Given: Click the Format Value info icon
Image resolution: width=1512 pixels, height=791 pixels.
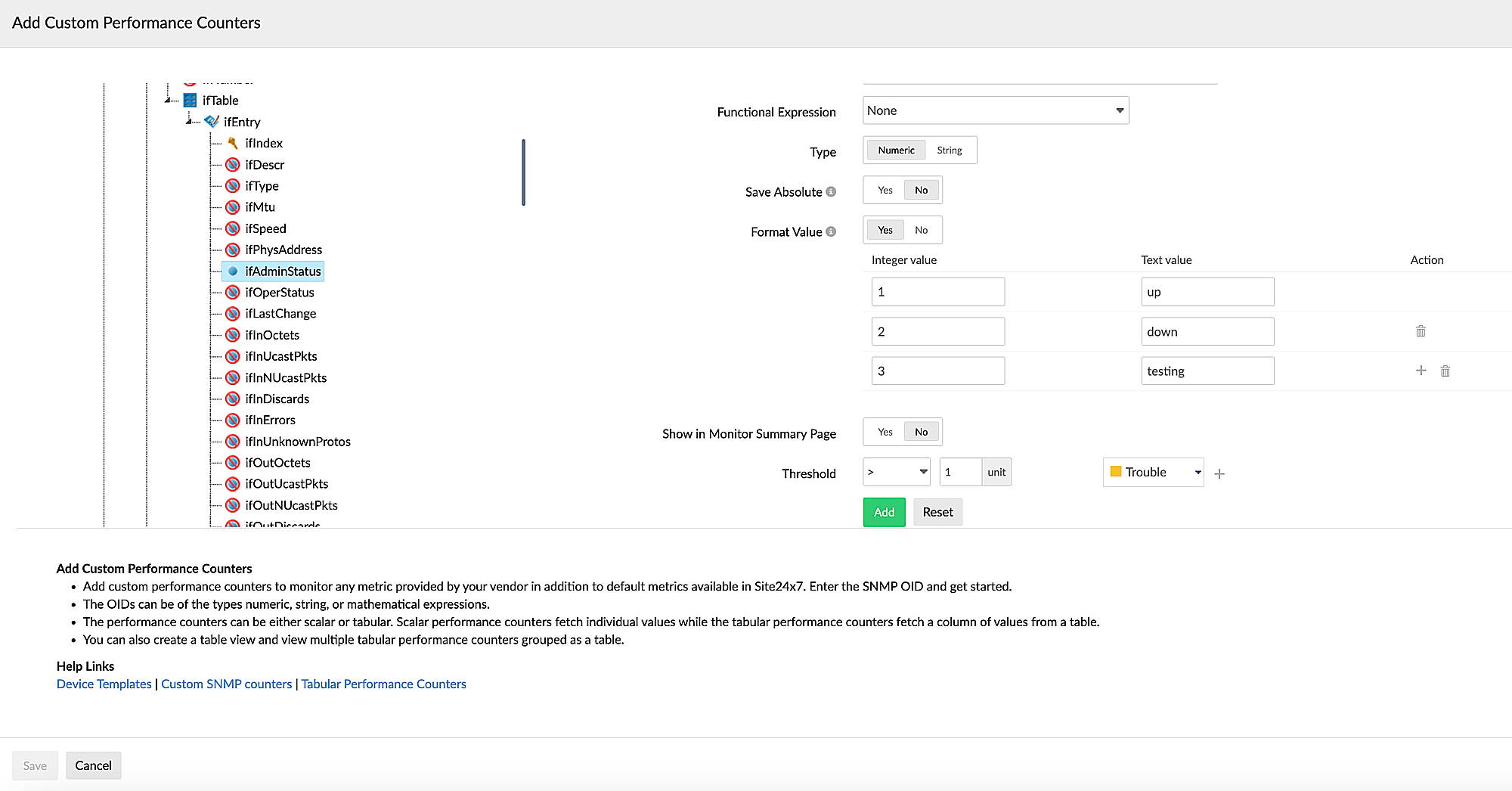Looking at the screenshot, I should point(831,232).
